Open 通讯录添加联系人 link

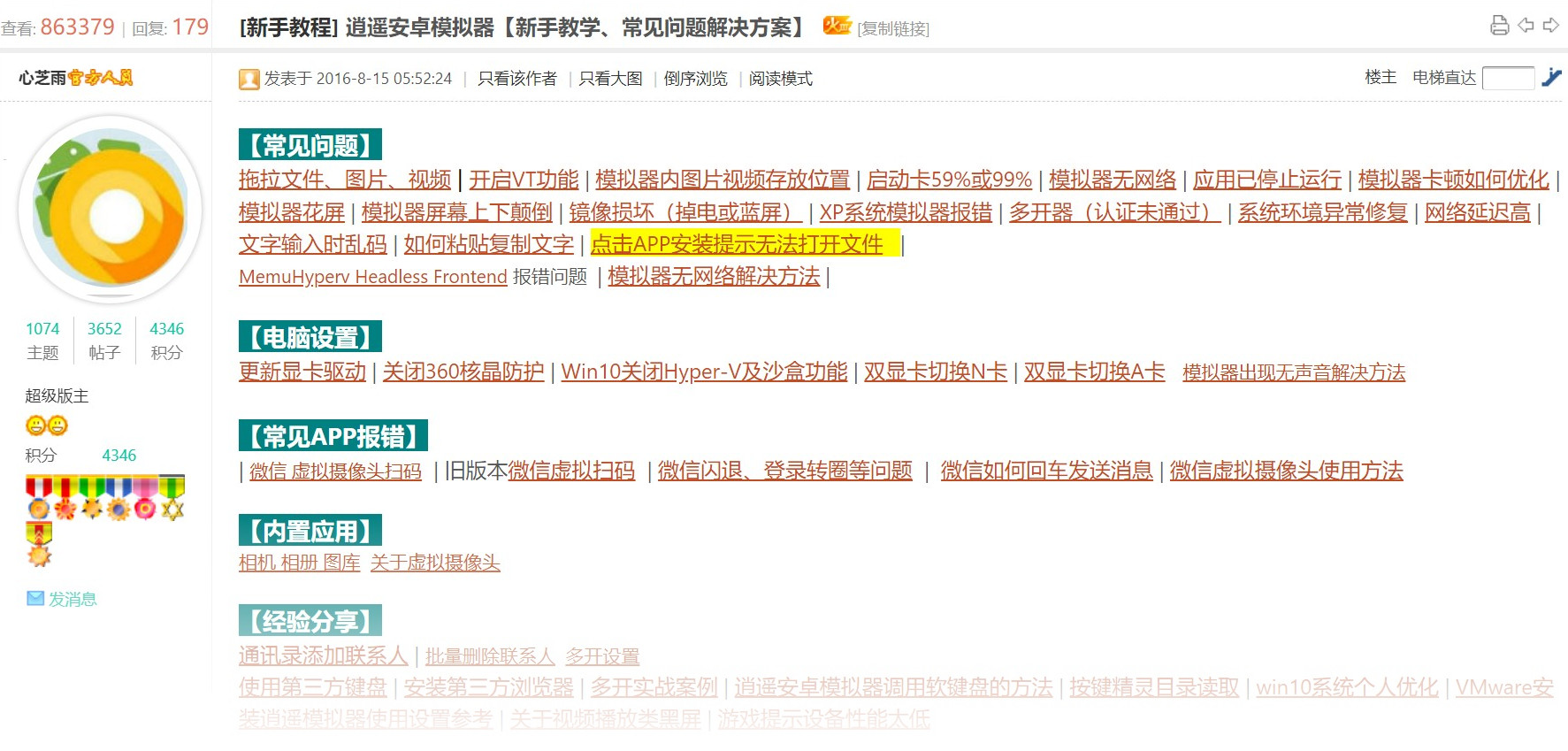[324, 655]
